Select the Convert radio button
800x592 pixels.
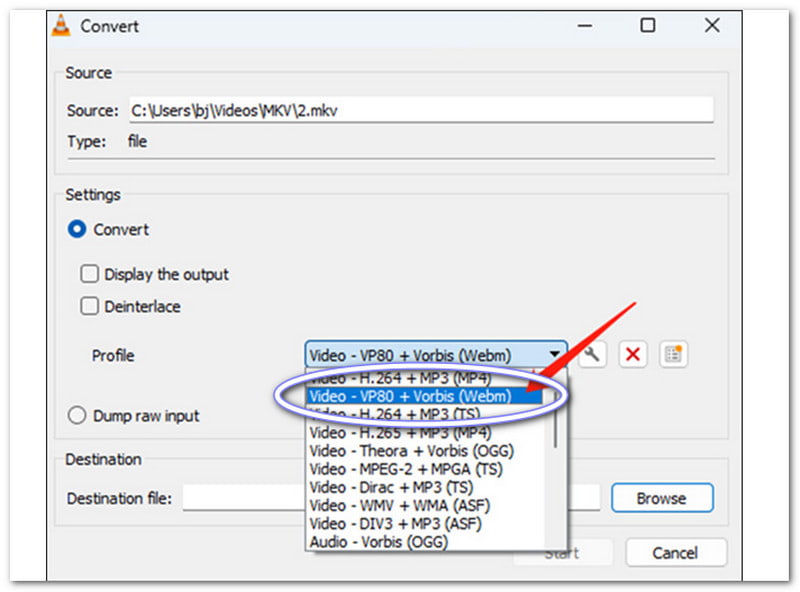coord(77,229)
